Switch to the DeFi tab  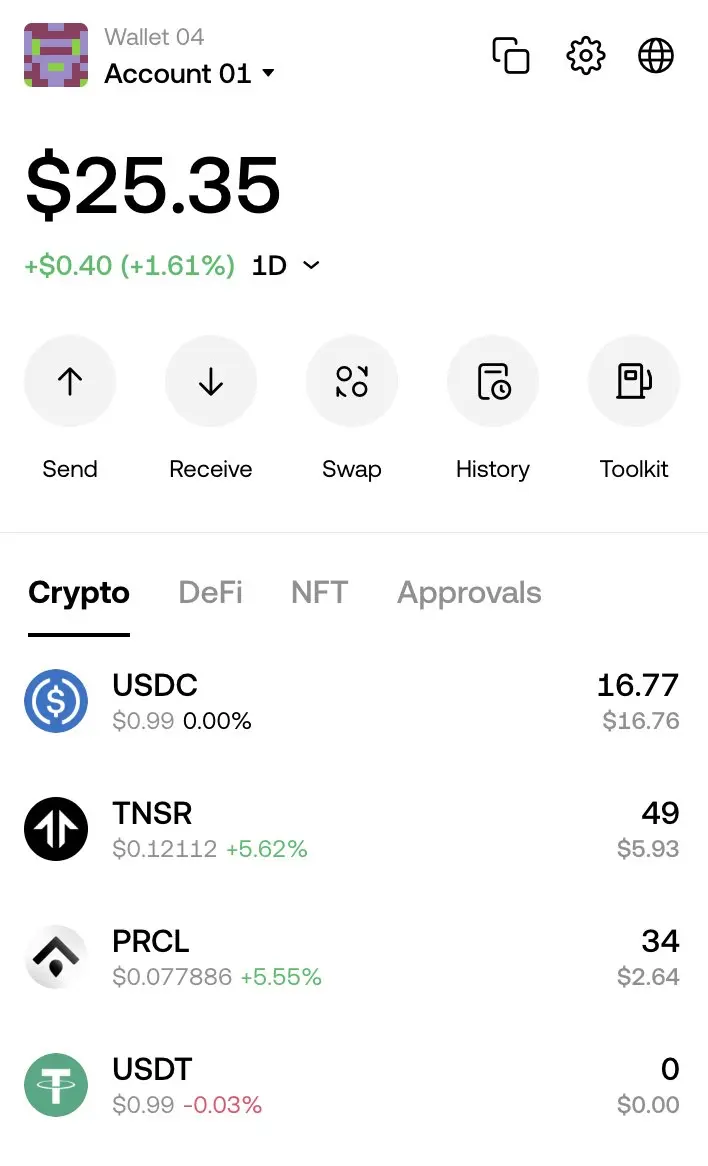(x=210, y=593)
